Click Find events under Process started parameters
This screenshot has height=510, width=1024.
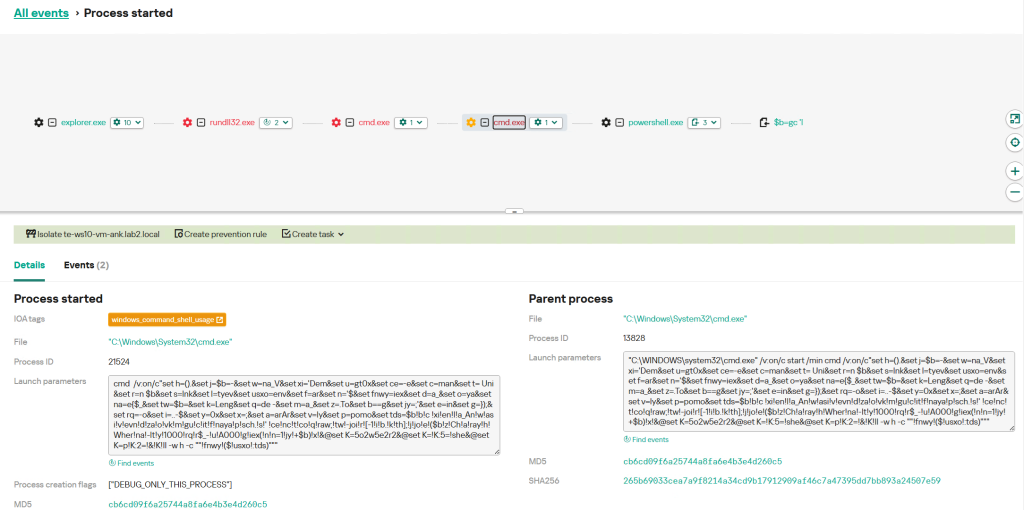131,463
